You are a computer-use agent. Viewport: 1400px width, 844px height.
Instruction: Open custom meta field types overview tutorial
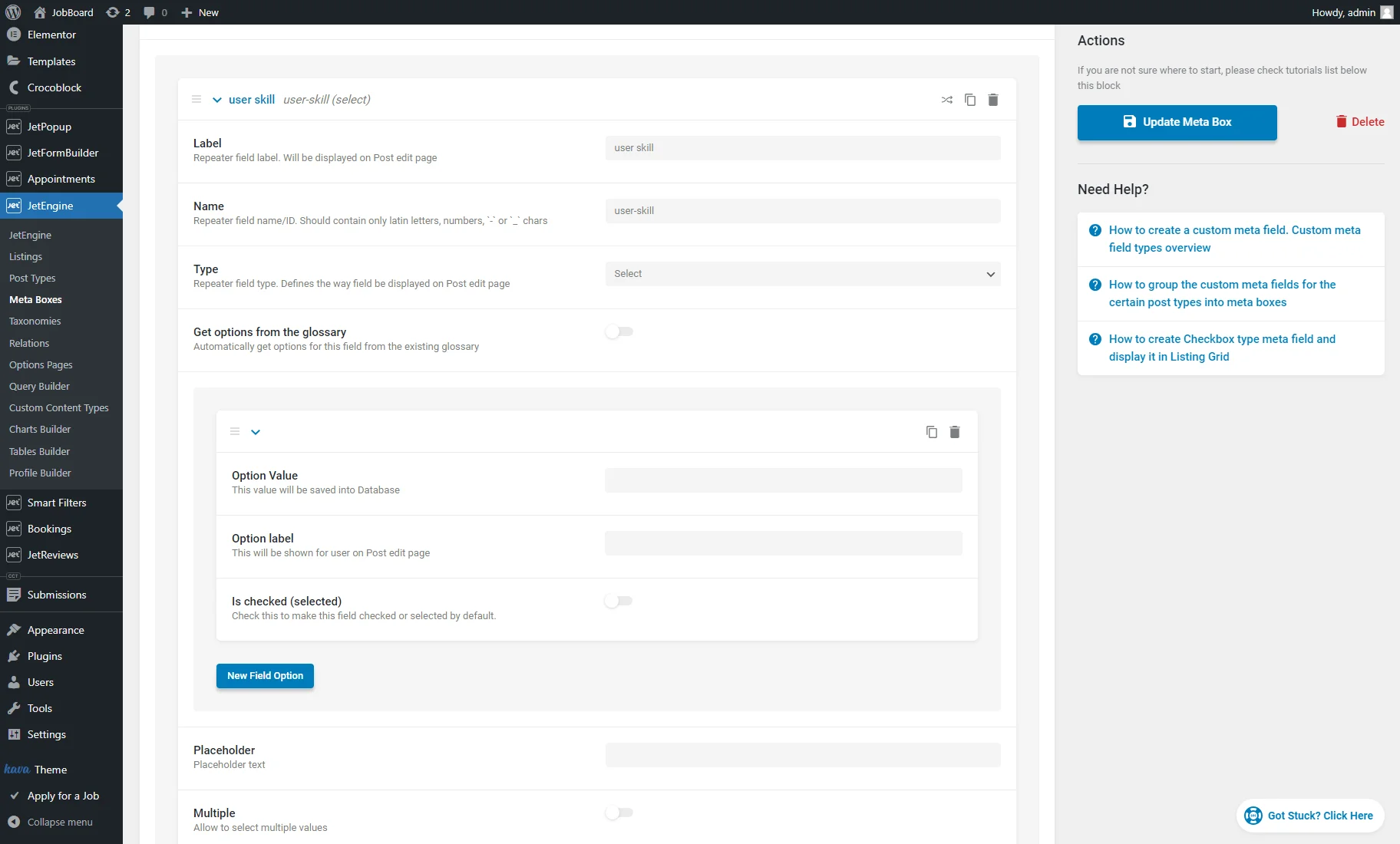point(1234,239)
